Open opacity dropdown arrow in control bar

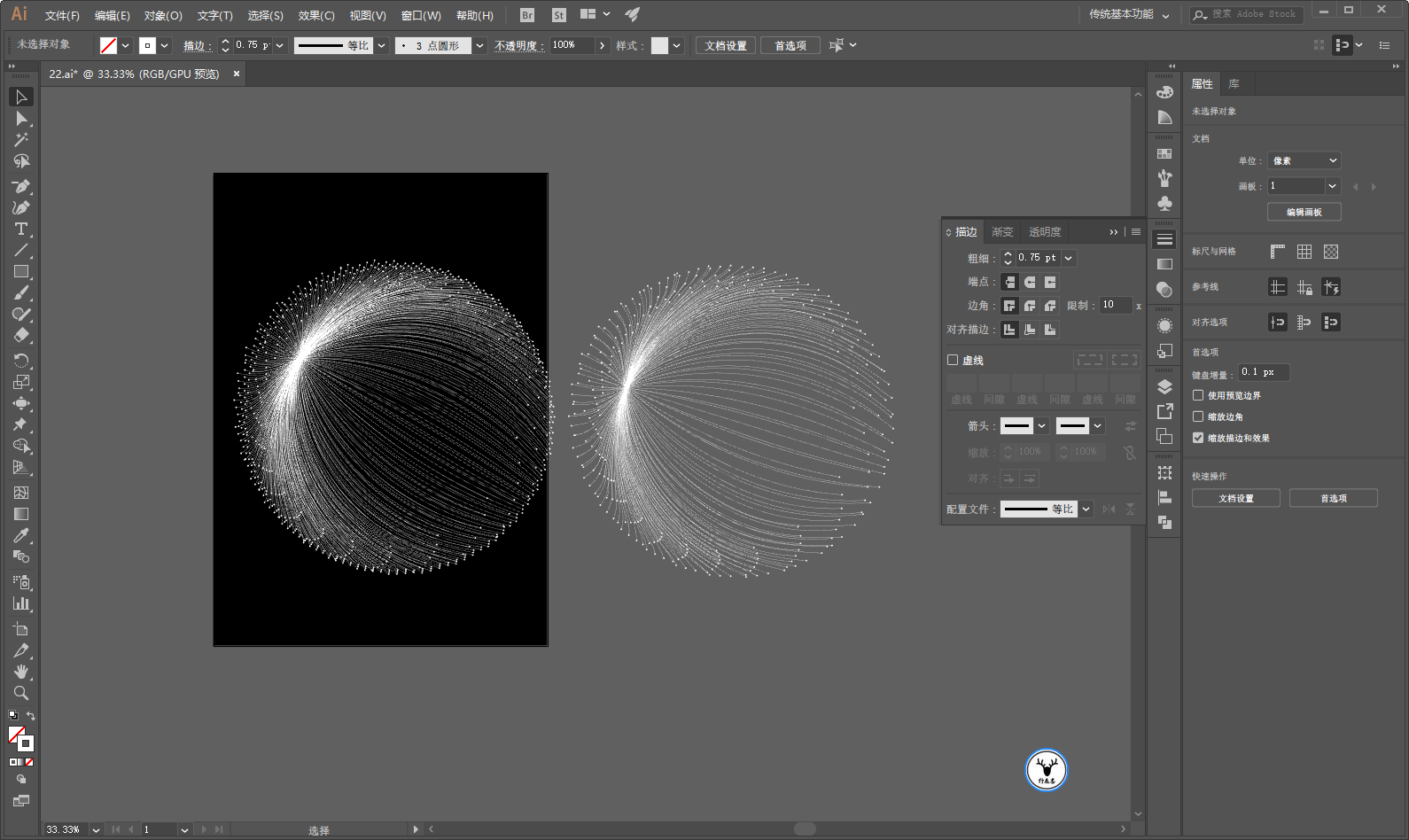click(x=603, y=45)
